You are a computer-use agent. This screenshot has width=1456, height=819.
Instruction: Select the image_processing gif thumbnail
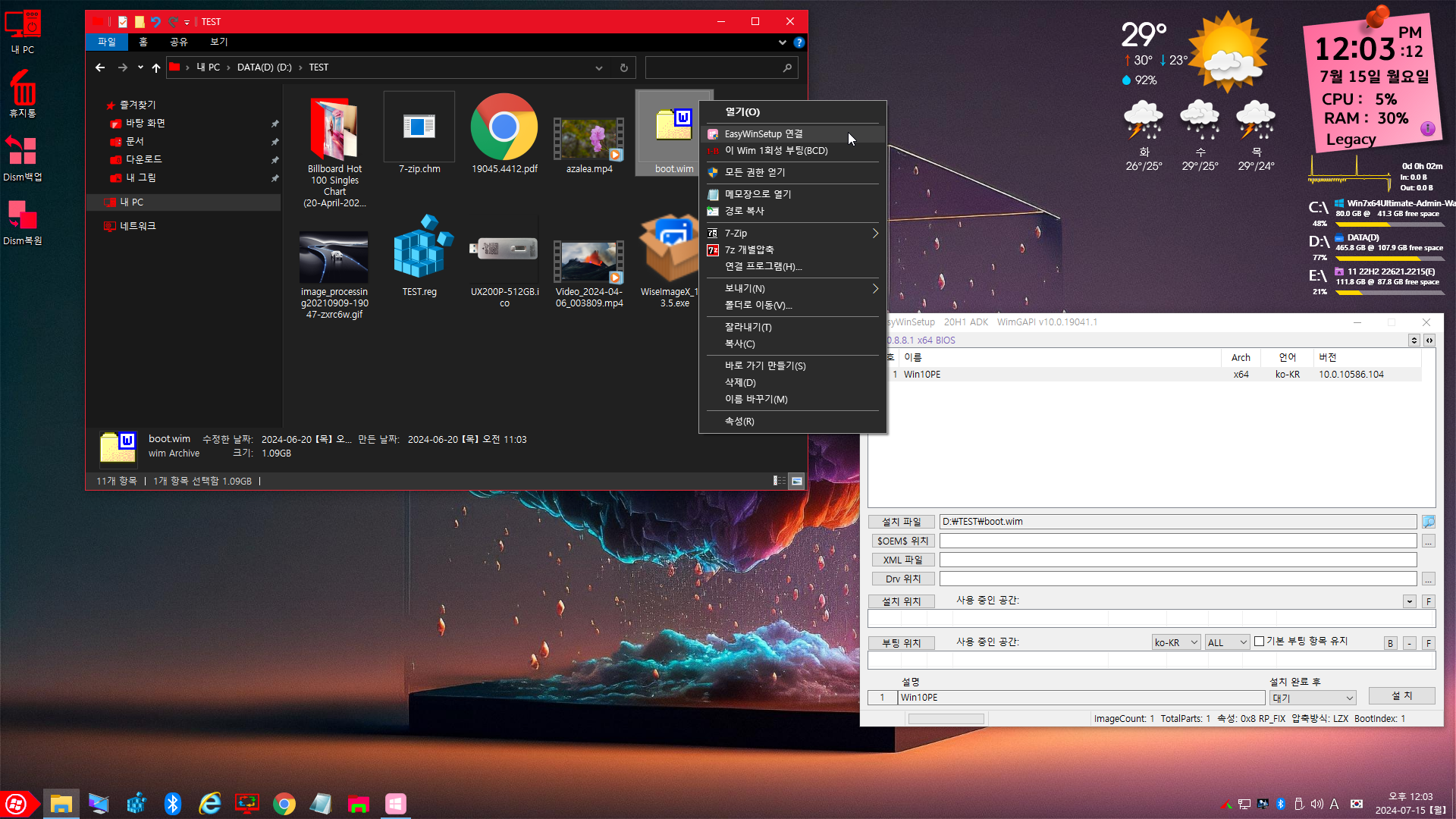334,275
